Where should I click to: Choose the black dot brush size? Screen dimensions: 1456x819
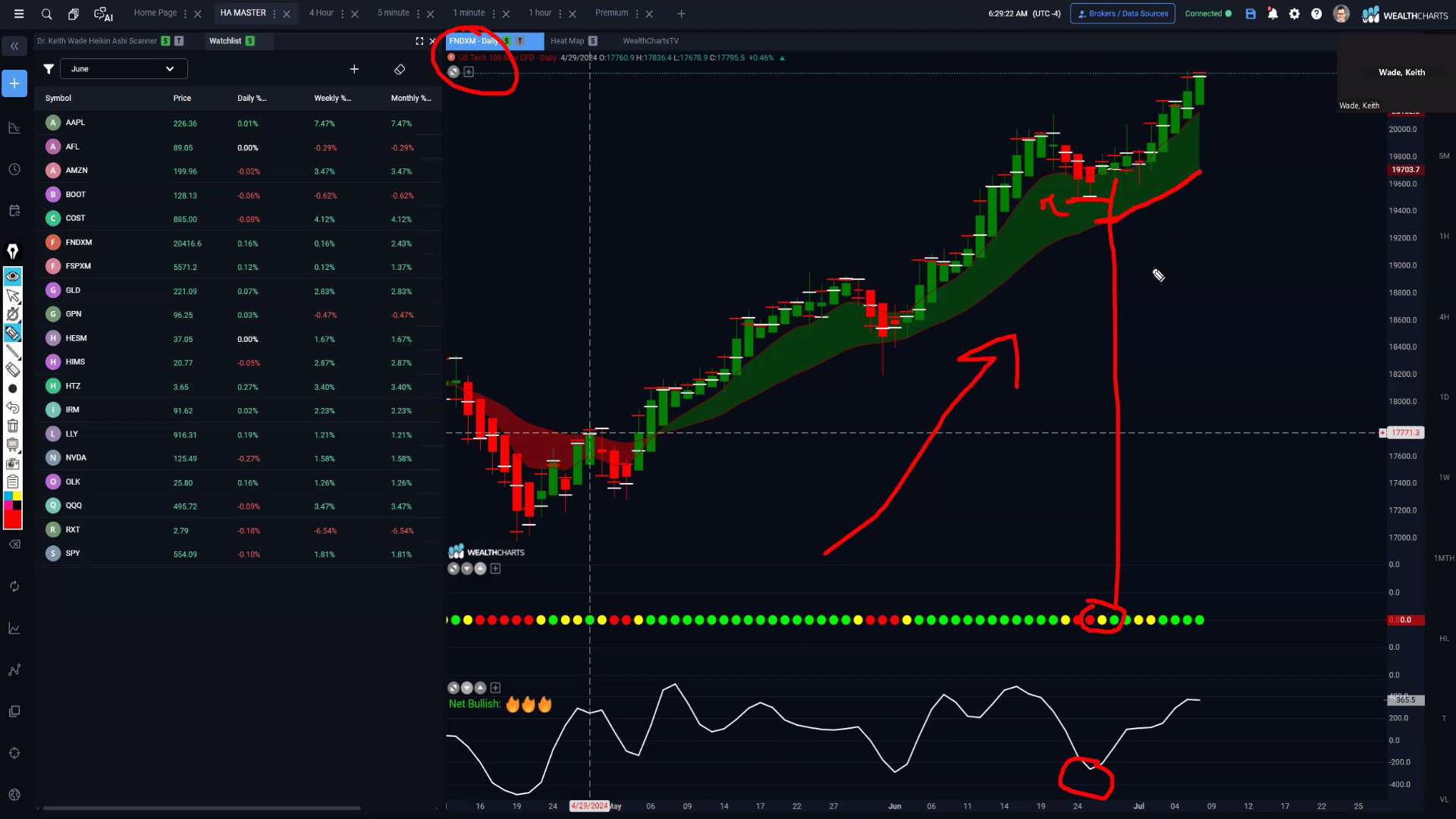13,389
